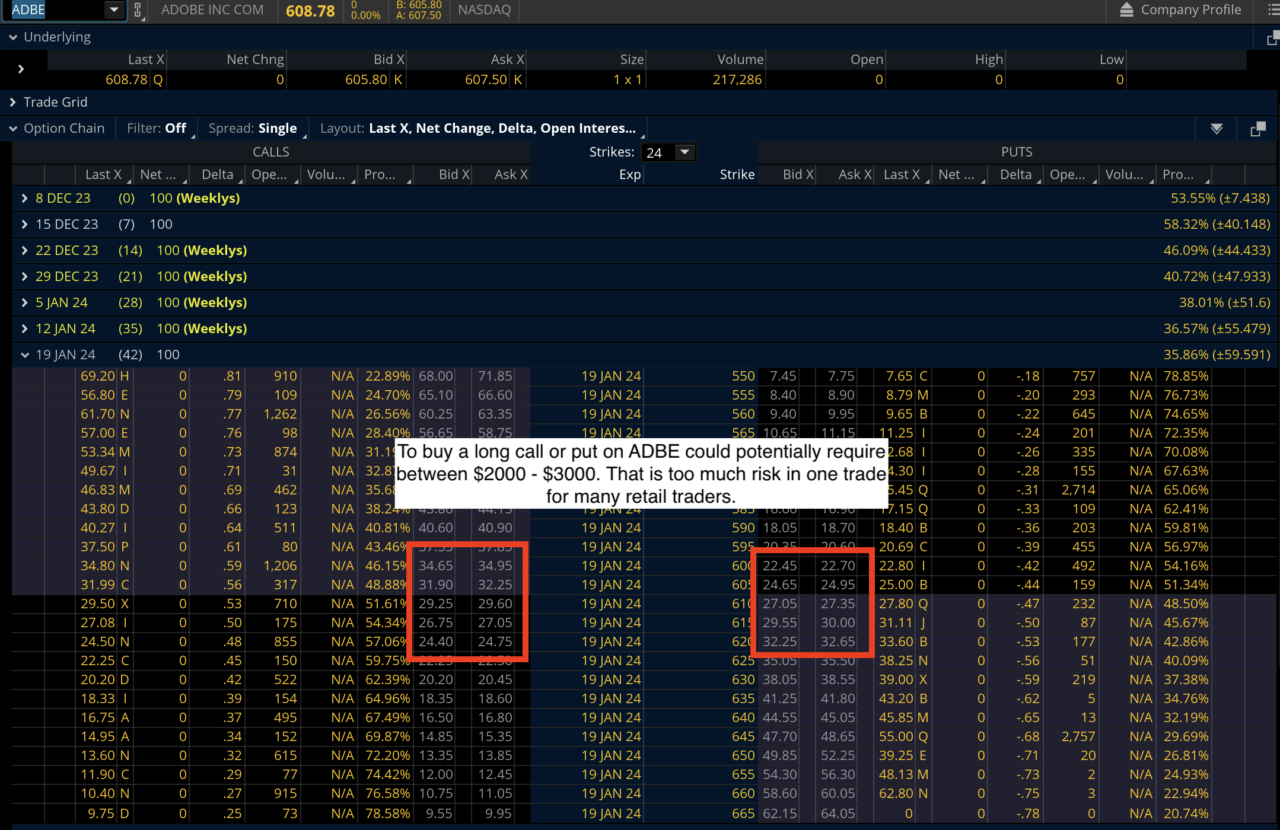Click the PUTS Delta column header
1280x830 pixels.
[x=1015, y=174]
